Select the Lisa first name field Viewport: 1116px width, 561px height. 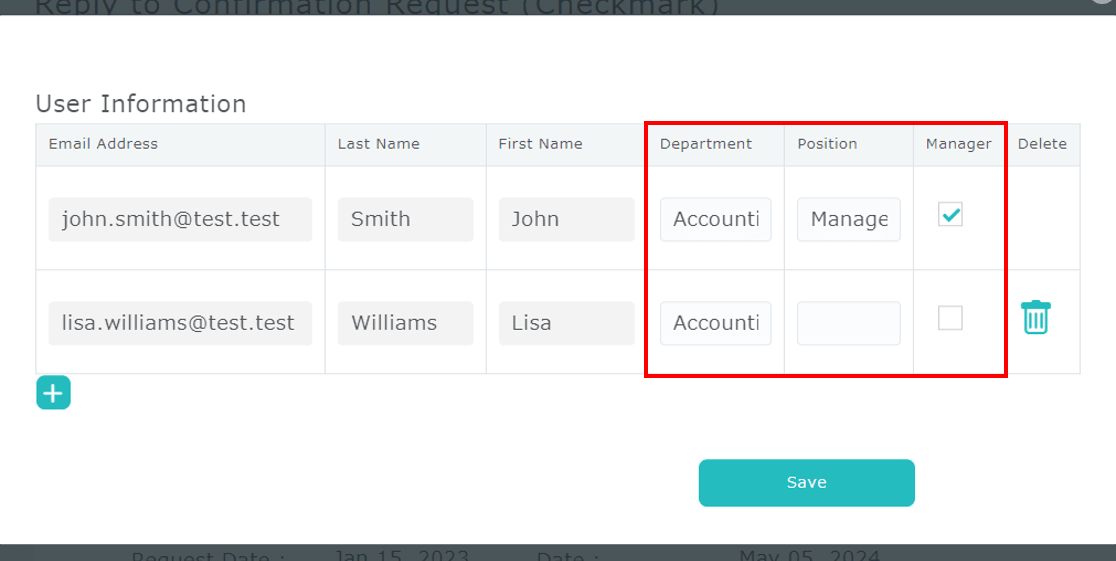click(566, 323)
